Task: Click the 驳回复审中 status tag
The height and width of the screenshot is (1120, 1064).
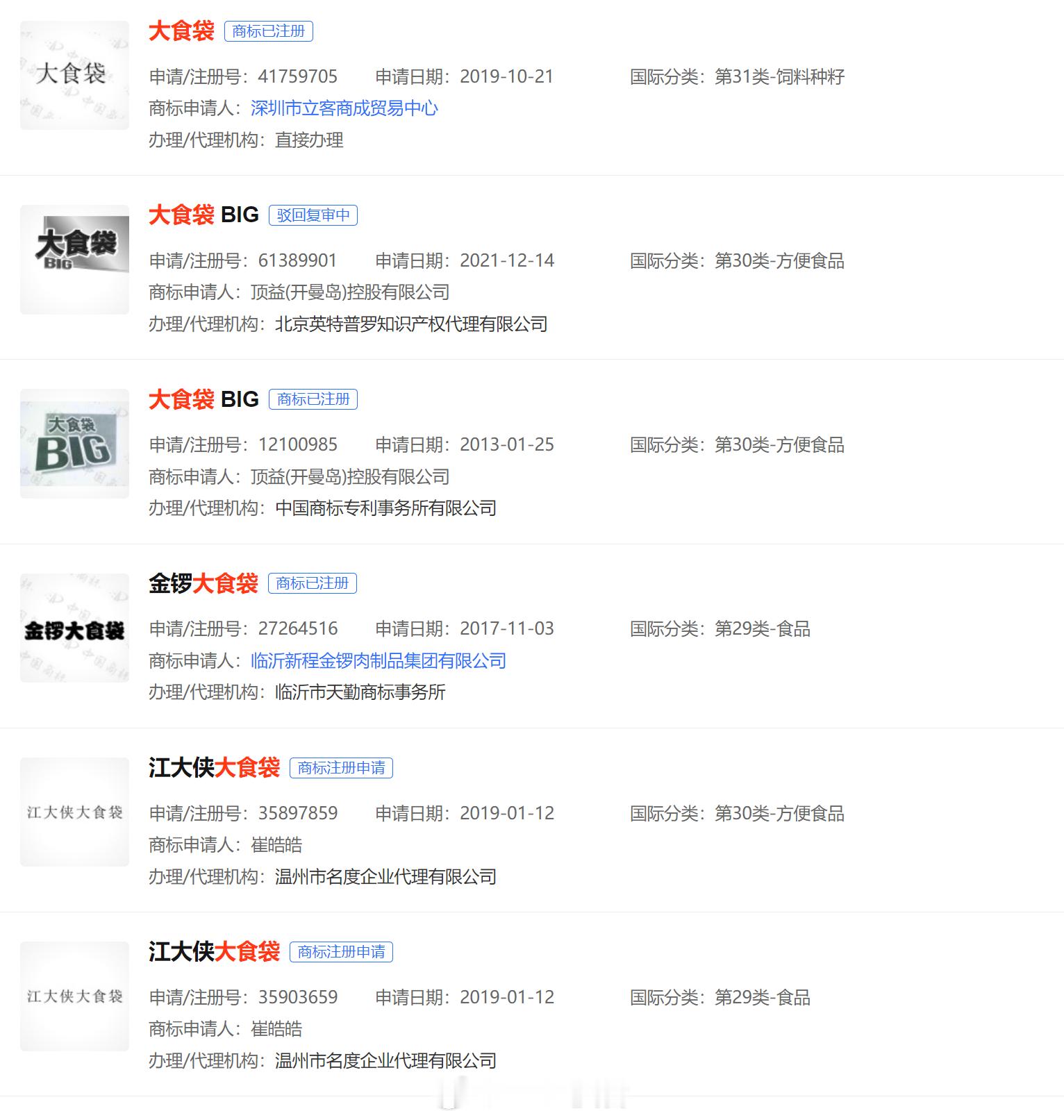Action: click(313, 215)
